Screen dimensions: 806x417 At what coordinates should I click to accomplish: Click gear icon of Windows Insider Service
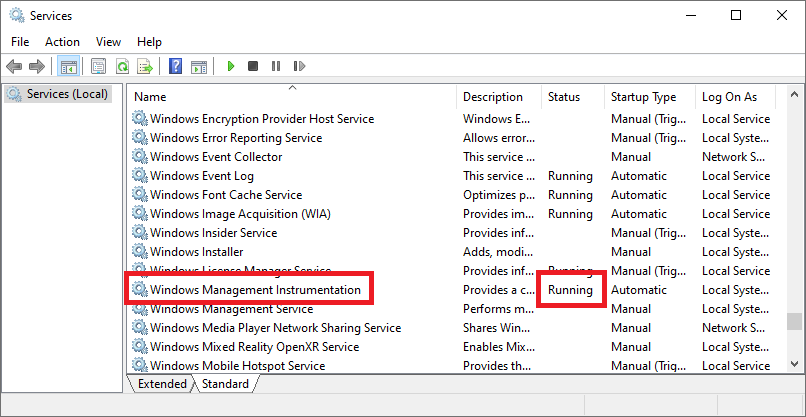(x=139, y=233)
